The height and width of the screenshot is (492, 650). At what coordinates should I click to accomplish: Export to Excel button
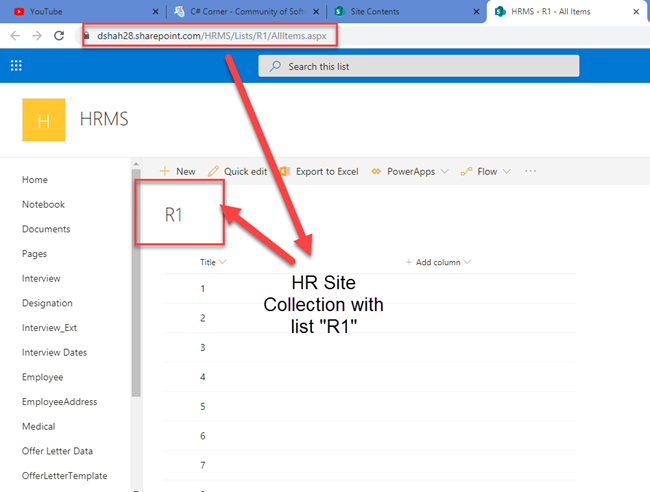tap(319, 171)
